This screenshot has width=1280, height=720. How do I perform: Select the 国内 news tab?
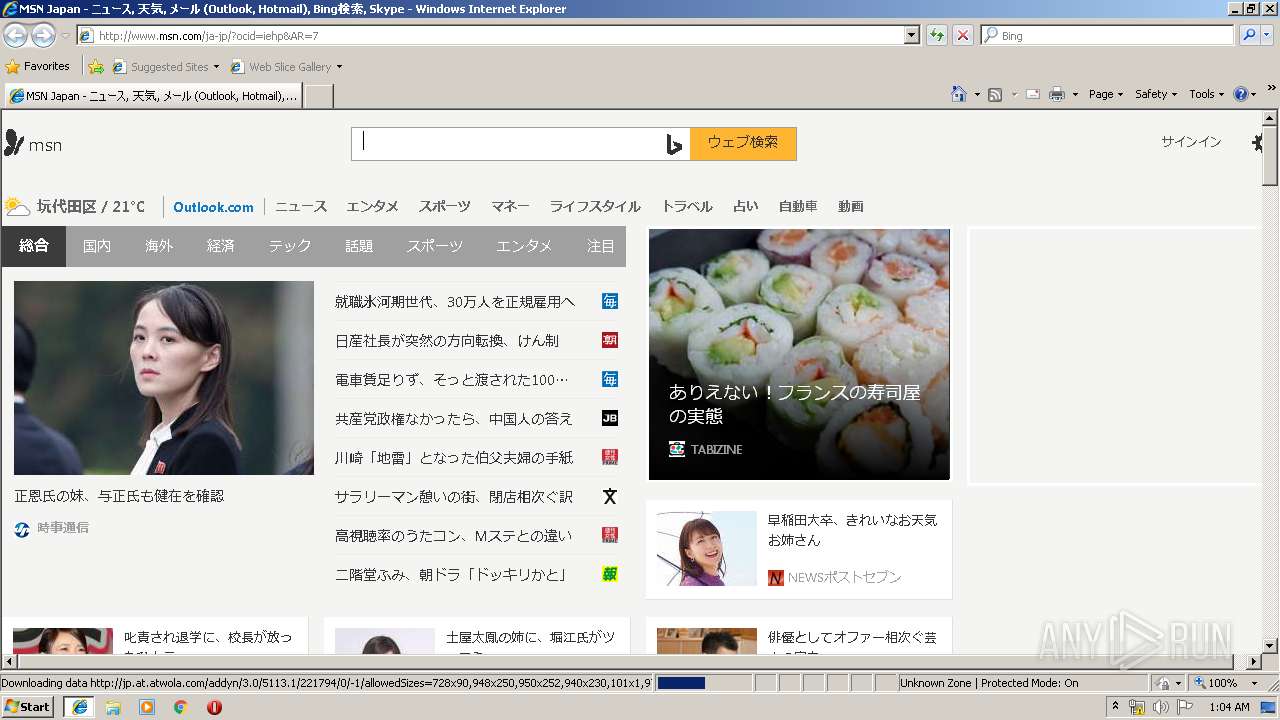97,246
